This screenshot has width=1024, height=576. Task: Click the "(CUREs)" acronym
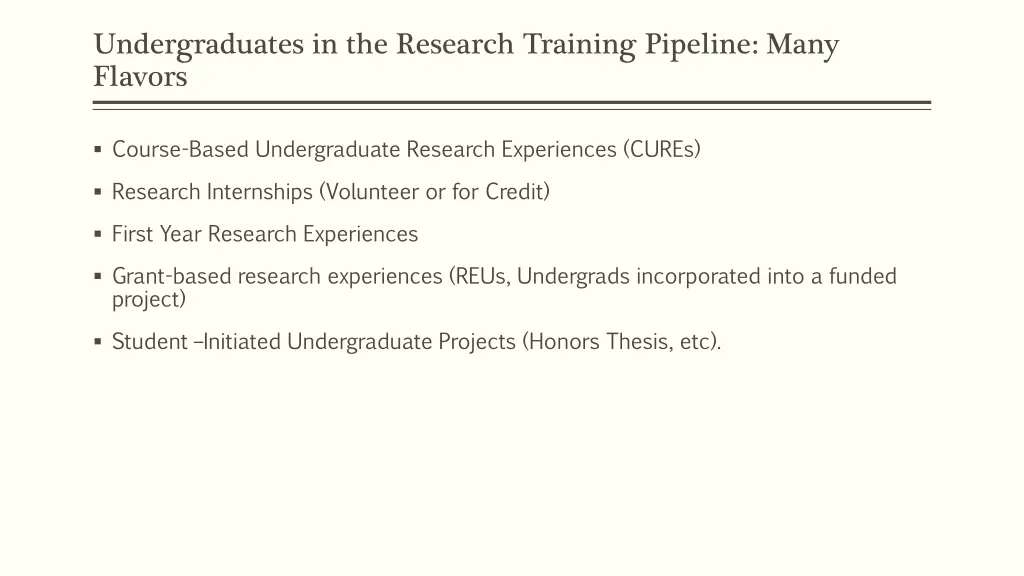[x=661, y=150]
